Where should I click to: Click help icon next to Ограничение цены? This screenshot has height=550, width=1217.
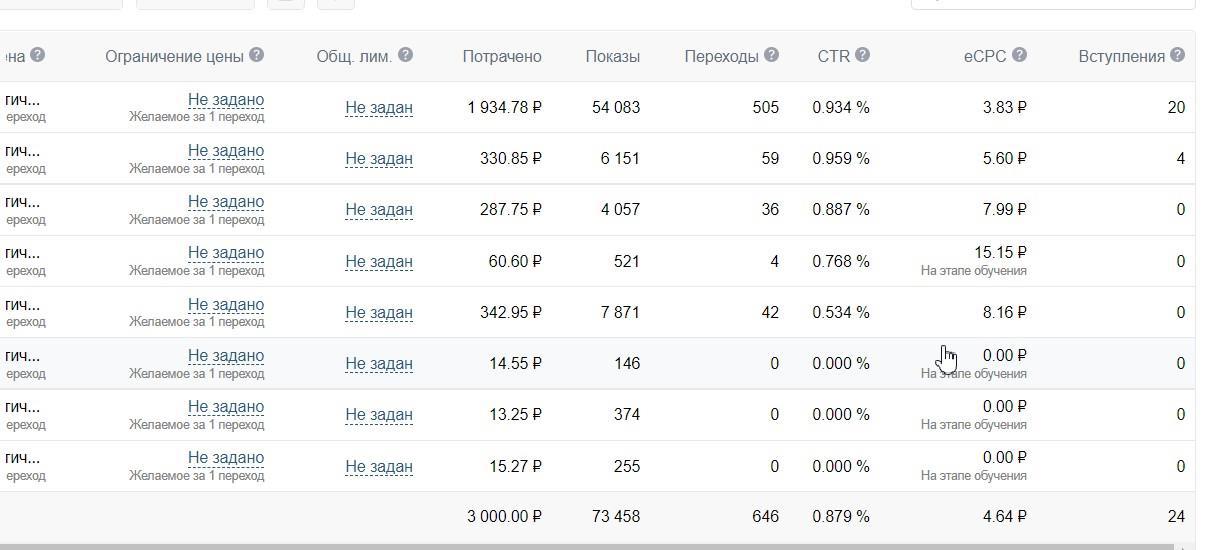click(257, 55)
